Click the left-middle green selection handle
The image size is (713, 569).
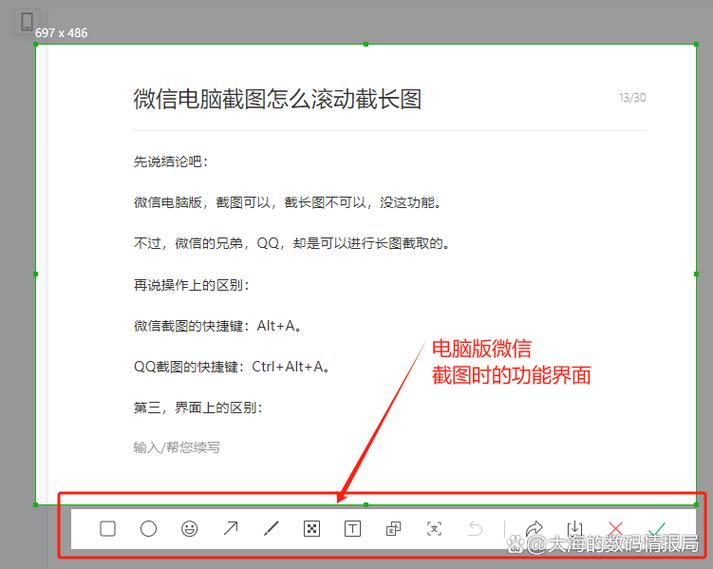coord(35,274)
